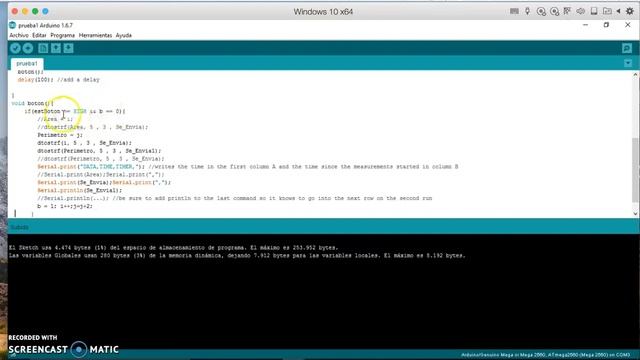Click the "Subido" status message
This screenshot has width=640, height=360.
point(20,227)
